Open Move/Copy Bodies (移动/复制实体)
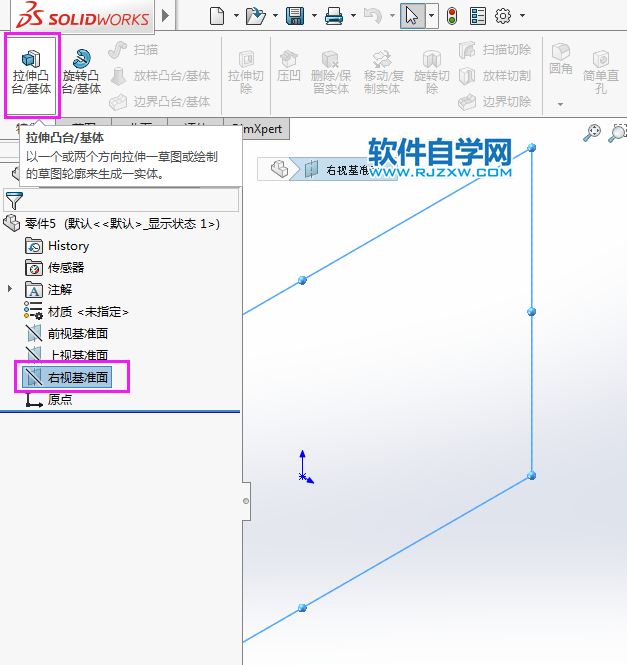Viewport: 627px width, 665px height. pos(382,73)
